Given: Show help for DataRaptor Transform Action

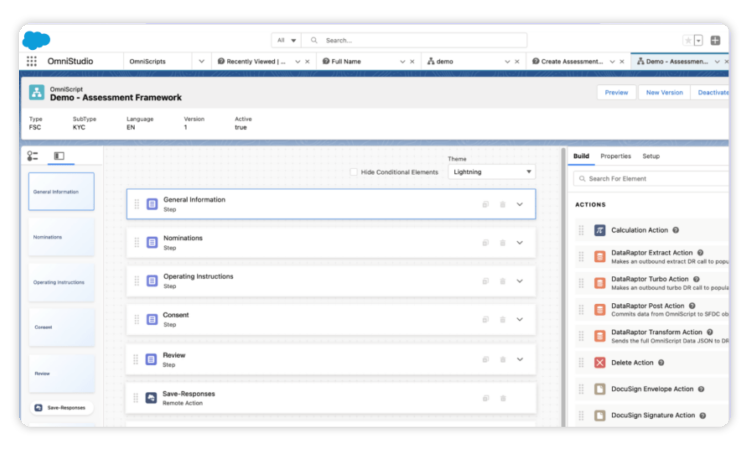Looking at the screenshot, I should [x=710, y=332].
